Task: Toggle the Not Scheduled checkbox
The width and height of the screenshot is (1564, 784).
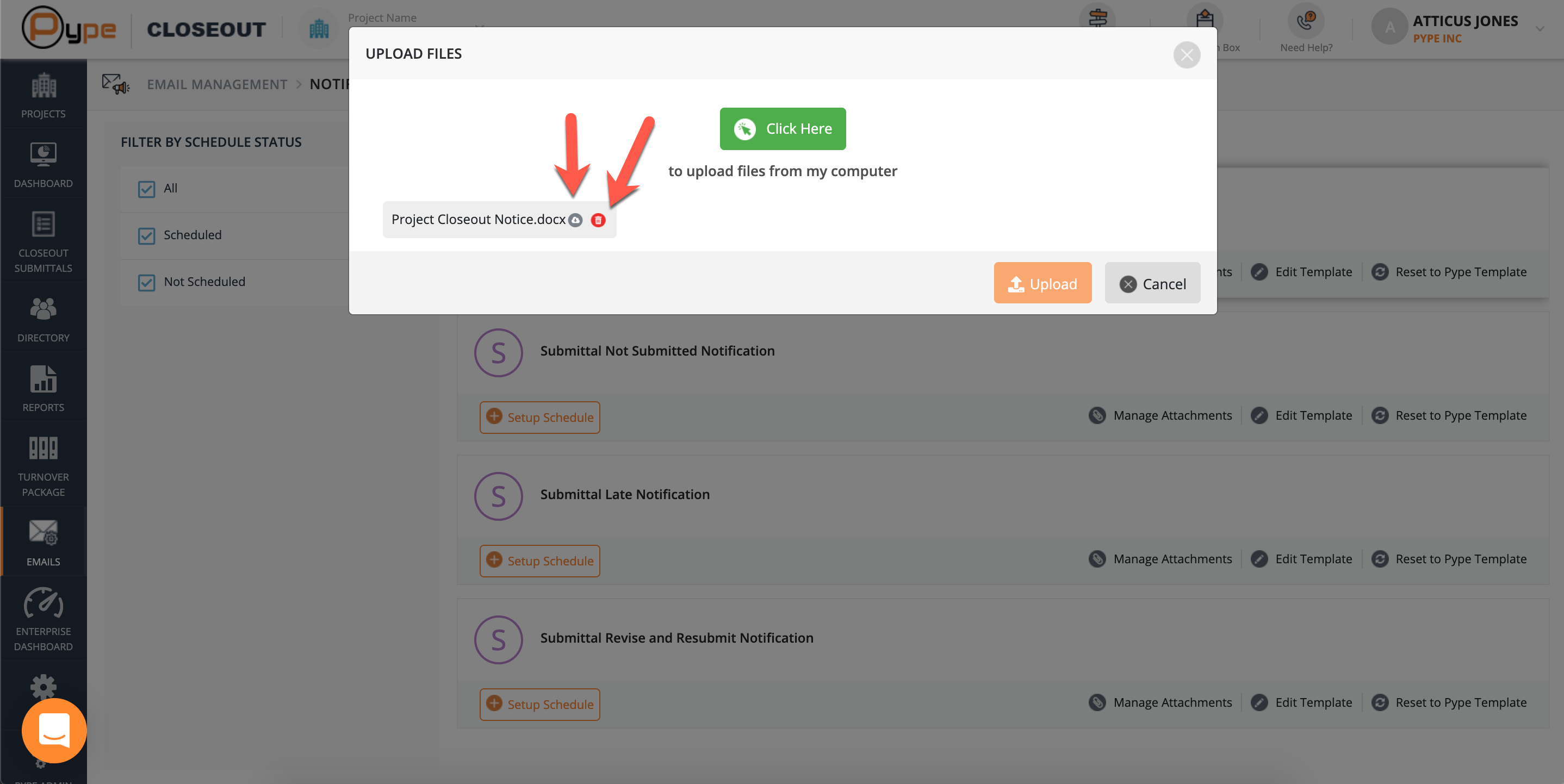Action: point(146,282)
